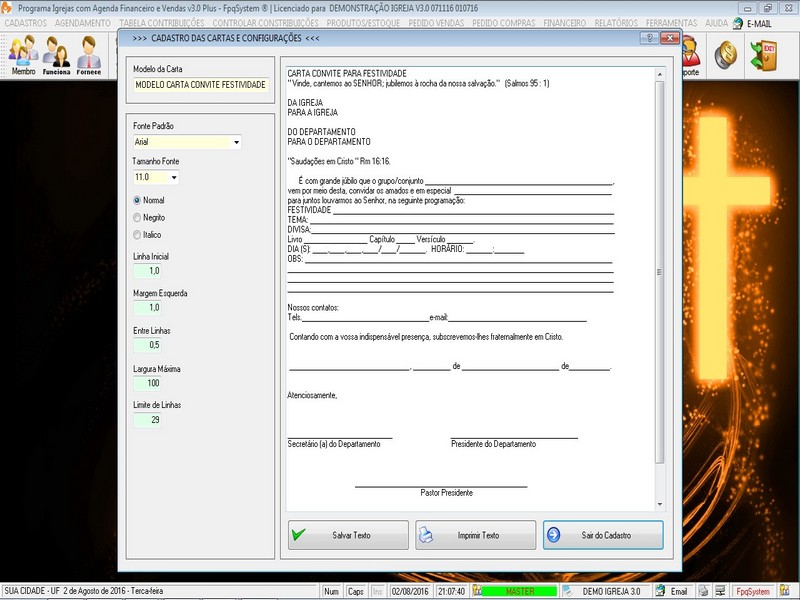Click the Num indicator in status bar
This screenshot has height=600, width=800.
click(x=331, y=591)
